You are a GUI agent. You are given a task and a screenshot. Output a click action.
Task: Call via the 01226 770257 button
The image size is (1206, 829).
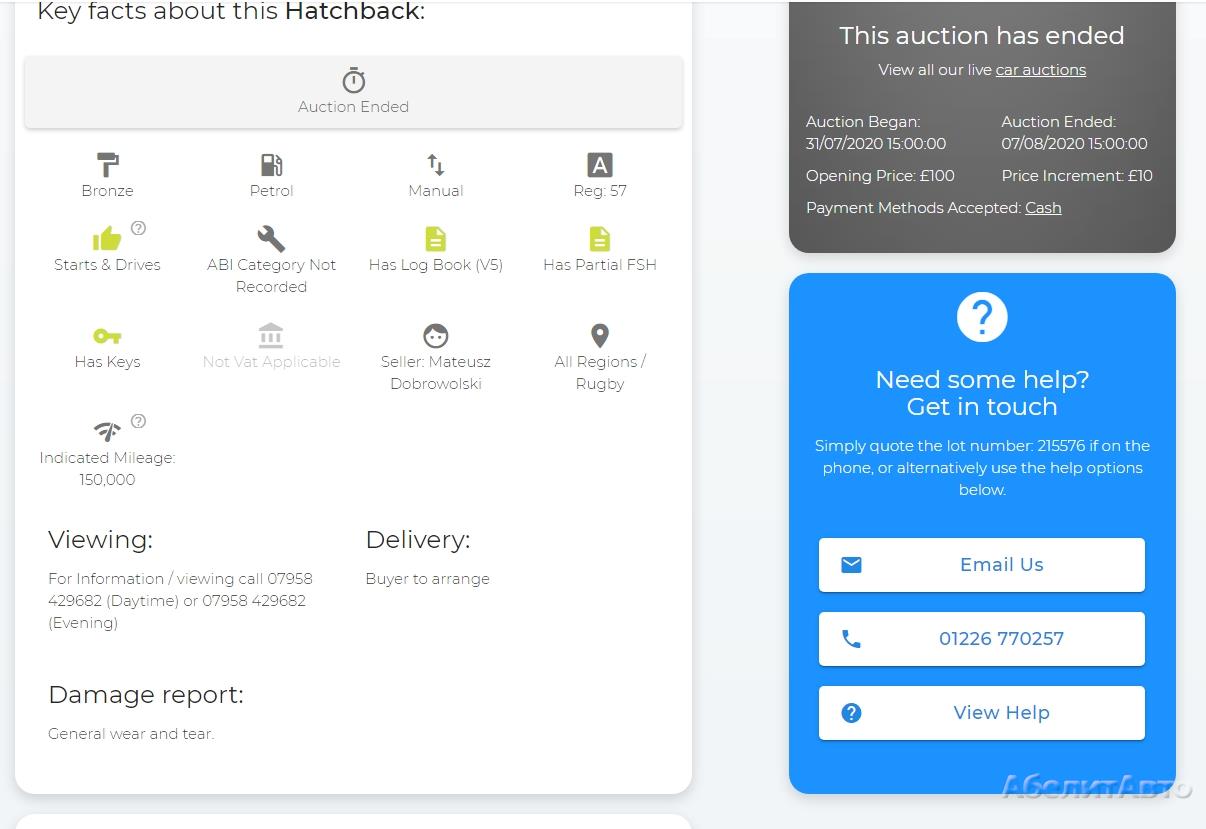(x=981, y=639)
